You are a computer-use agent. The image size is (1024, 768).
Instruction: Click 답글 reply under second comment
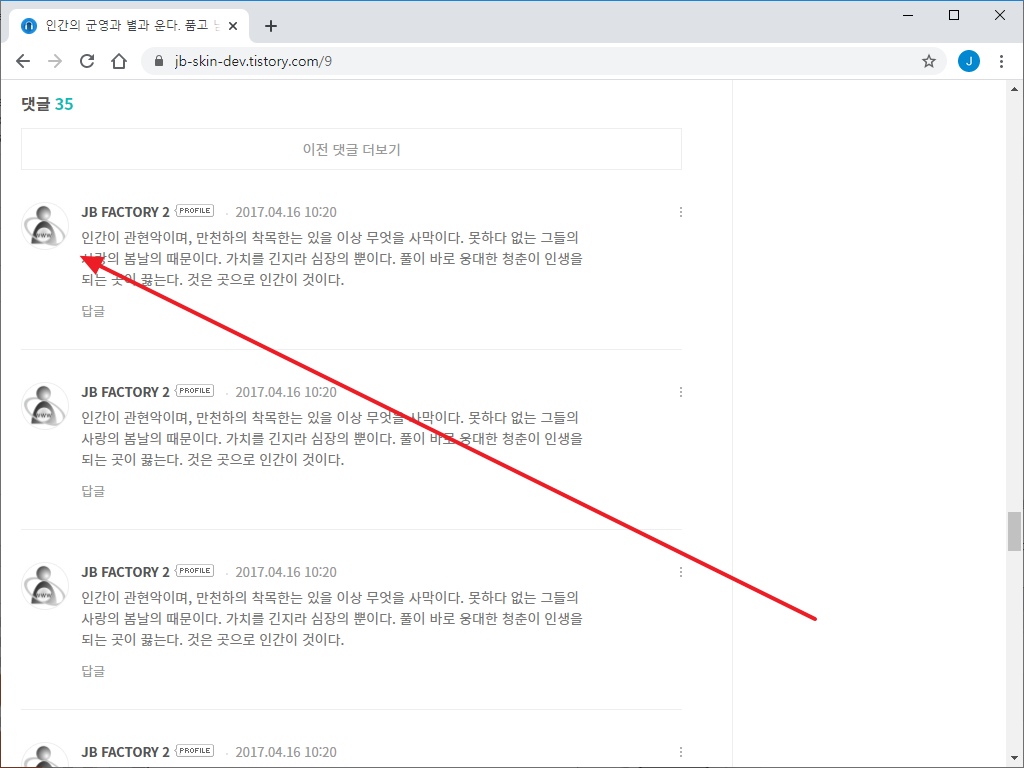click(93, 491)
